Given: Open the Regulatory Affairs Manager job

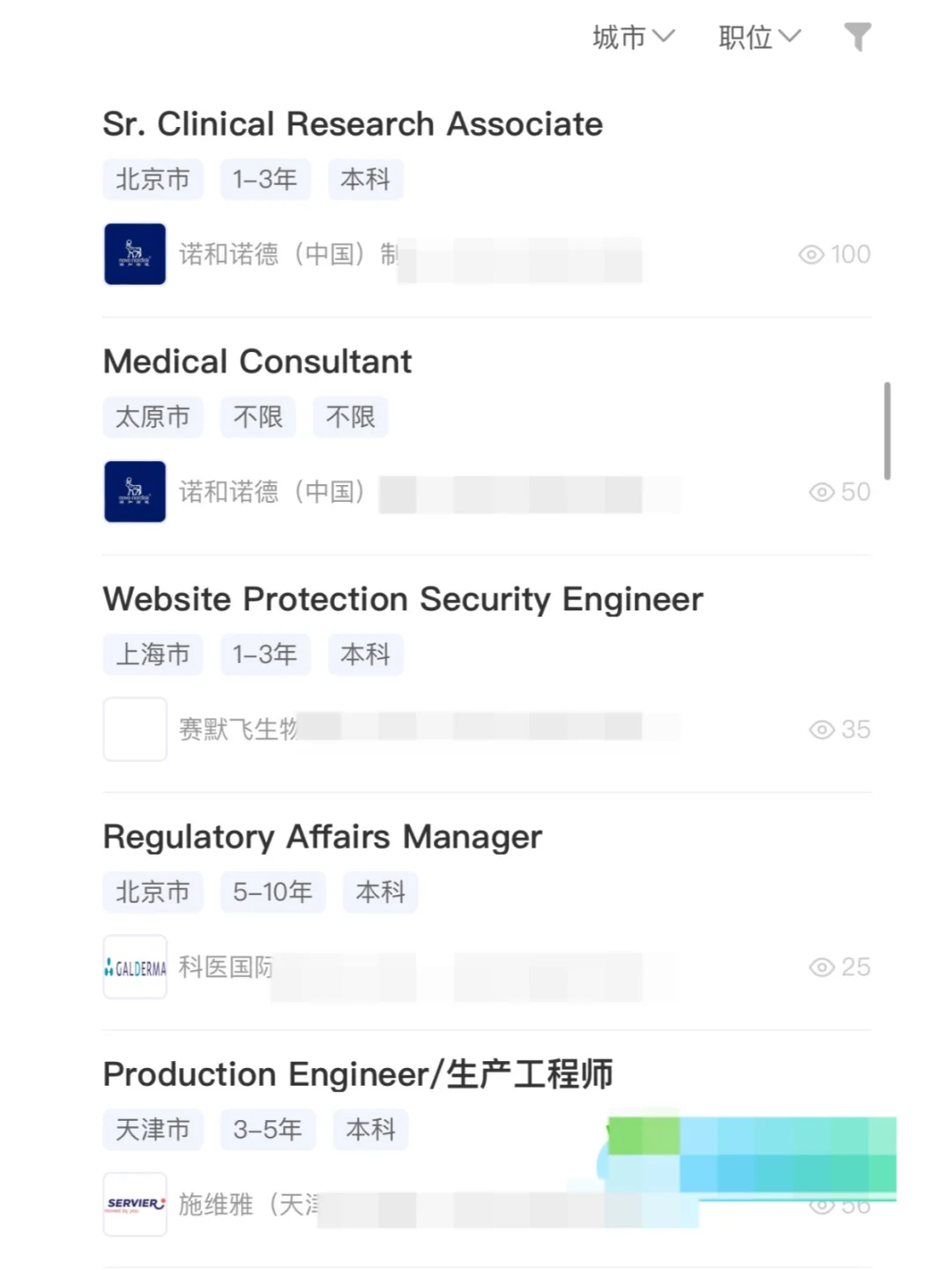Looking at the screenshot, I should [323, 837].
